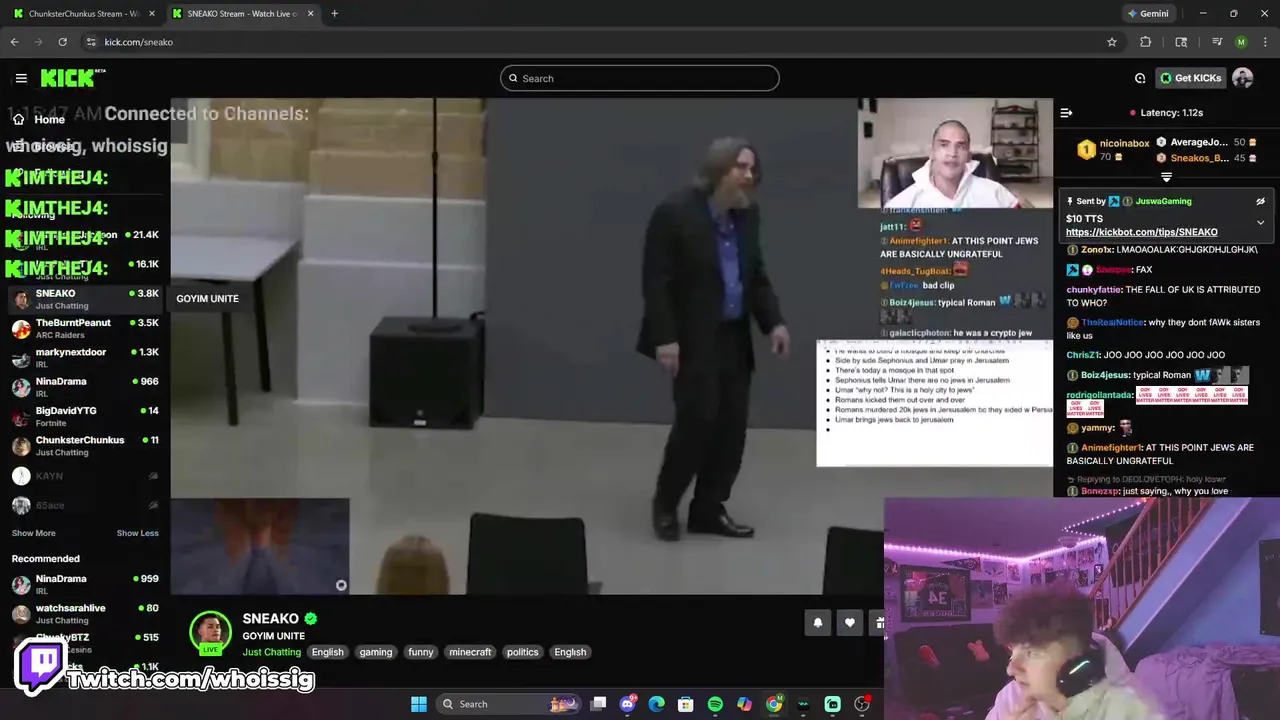This screenshot has width=1280, height=720.
Task: Hide the pinned JuswaGaming message
Action: pyautogui.click(x=1260, y=201)
